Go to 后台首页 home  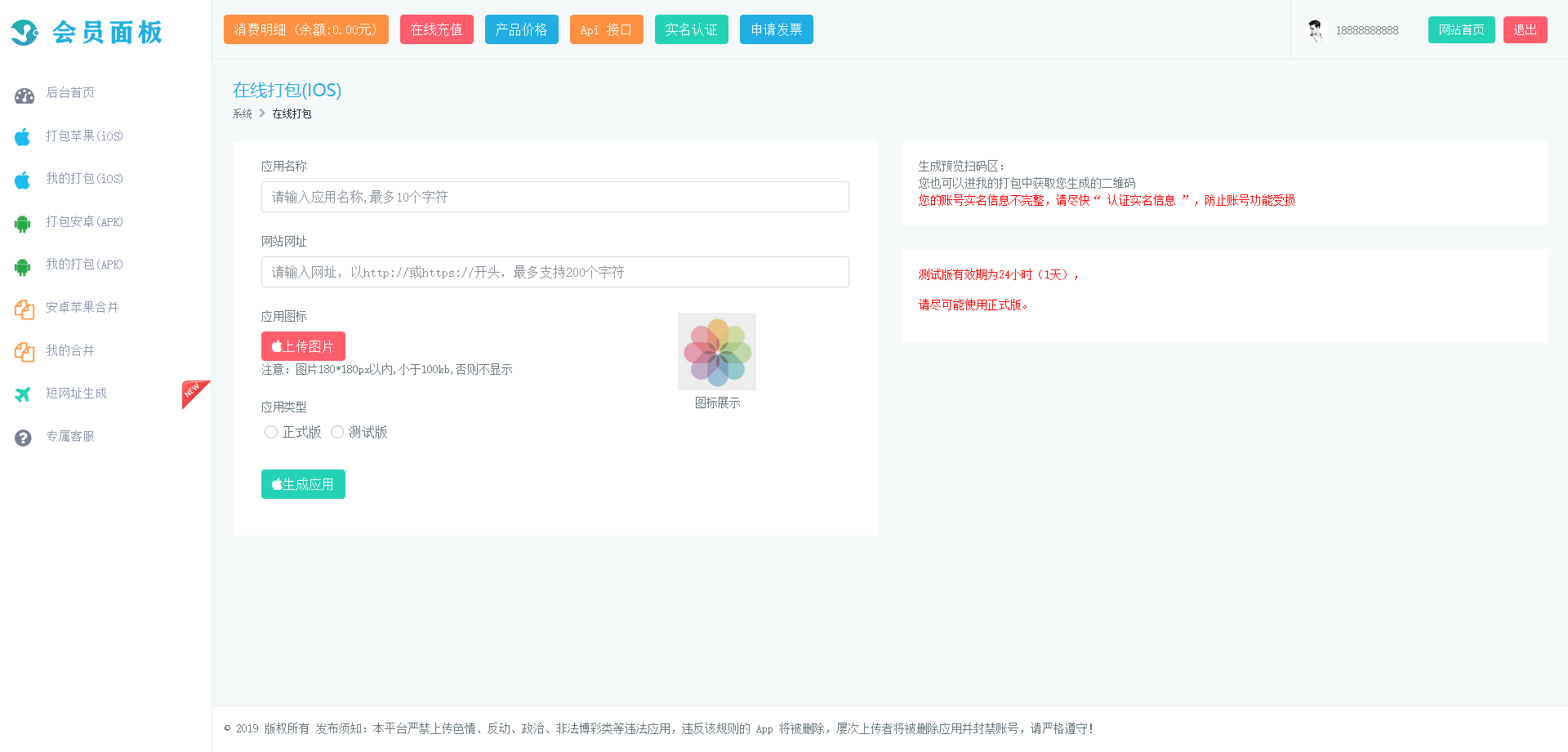click(x=69, y=92)
